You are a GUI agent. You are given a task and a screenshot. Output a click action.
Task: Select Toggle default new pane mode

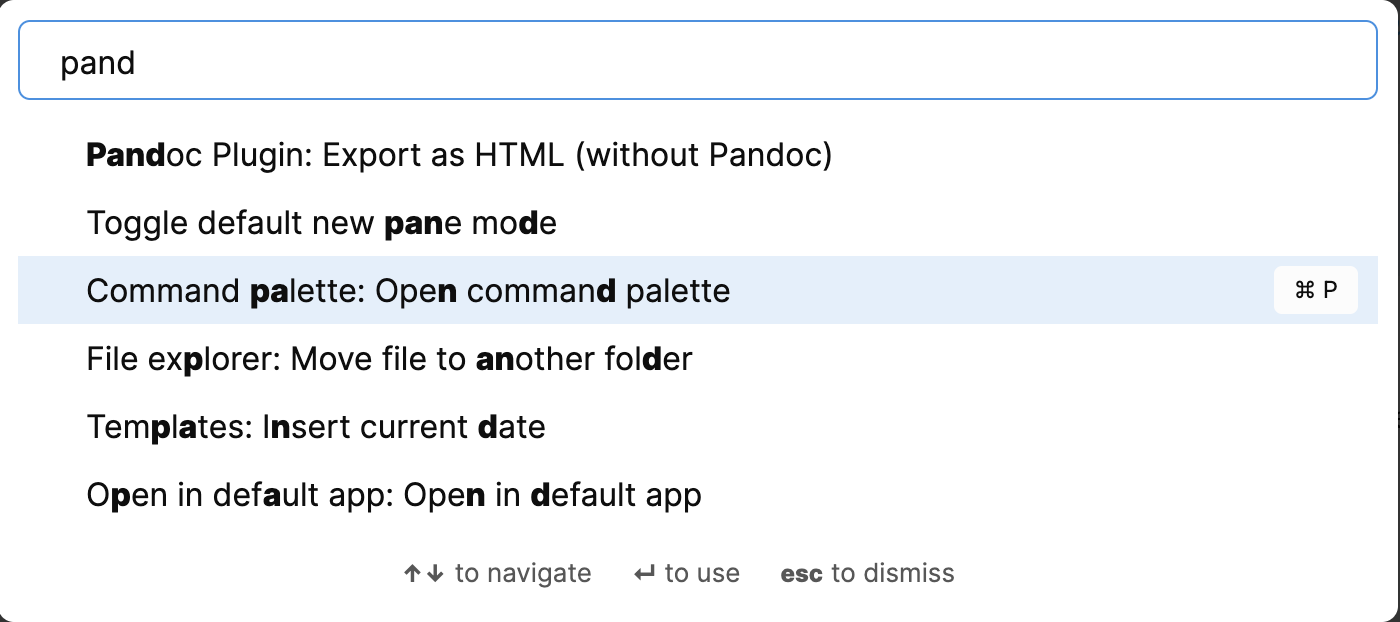pos(321,222)
